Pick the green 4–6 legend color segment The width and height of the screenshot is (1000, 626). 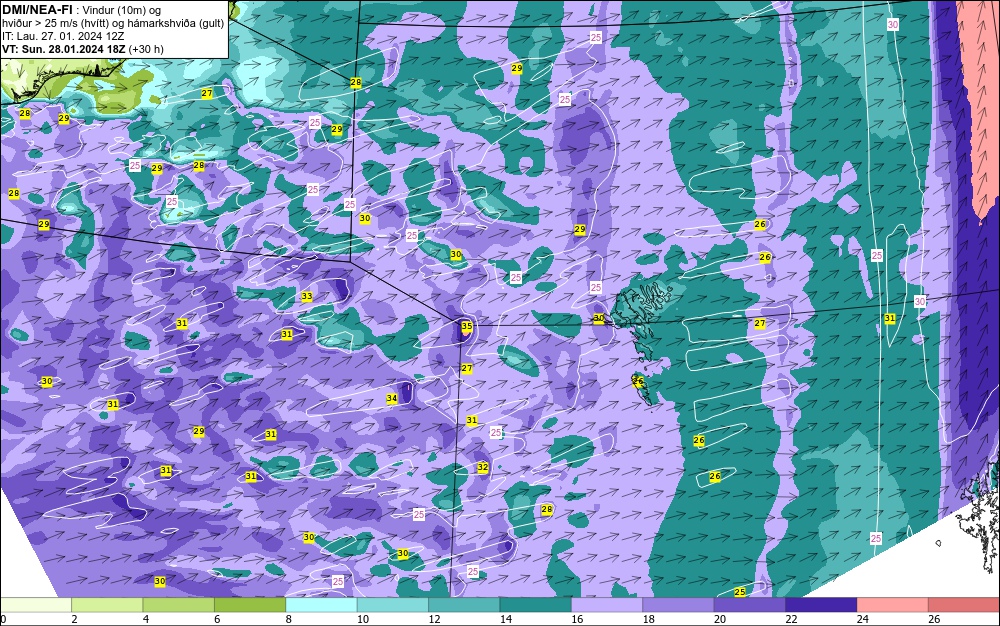[179, 605]
